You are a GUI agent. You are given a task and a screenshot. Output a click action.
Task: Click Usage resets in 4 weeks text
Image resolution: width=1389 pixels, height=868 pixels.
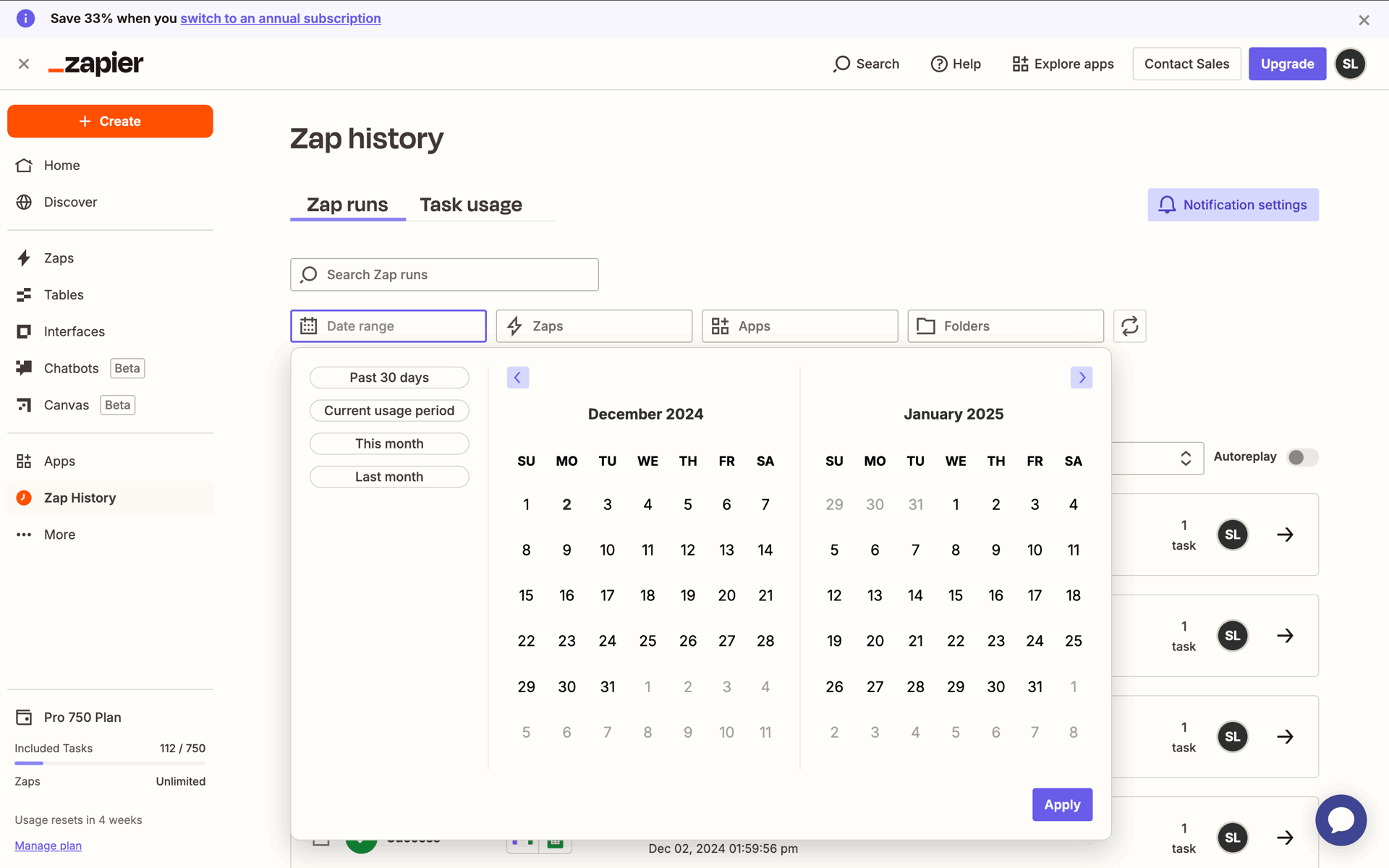(78, 820)
